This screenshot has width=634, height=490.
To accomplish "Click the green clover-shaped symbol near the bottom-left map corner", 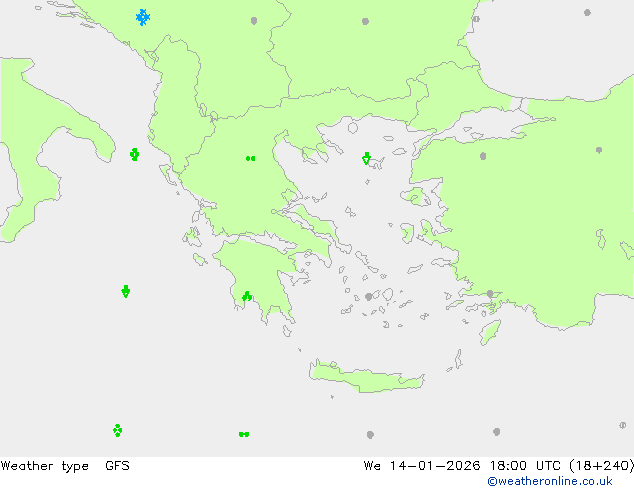I will pyautogui.click(x=117, y=431).
